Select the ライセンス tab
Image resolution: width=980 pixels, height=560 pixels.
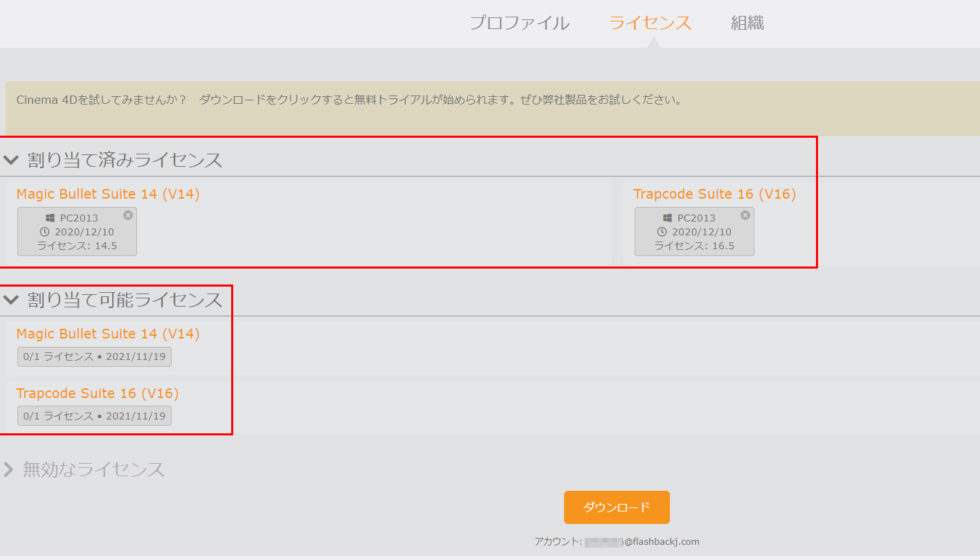650,23
